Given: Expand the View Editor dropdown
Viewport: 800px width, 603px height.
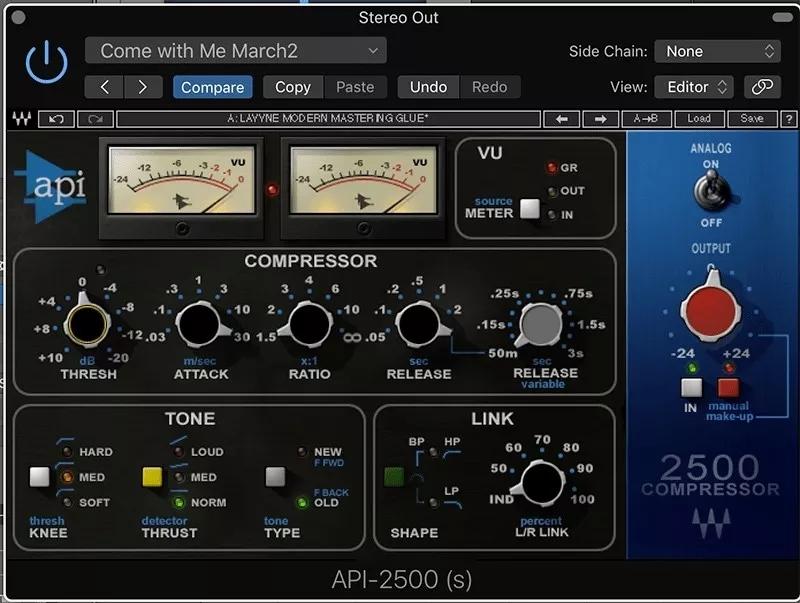Looking at the screenshot, I should click(694, 87).
